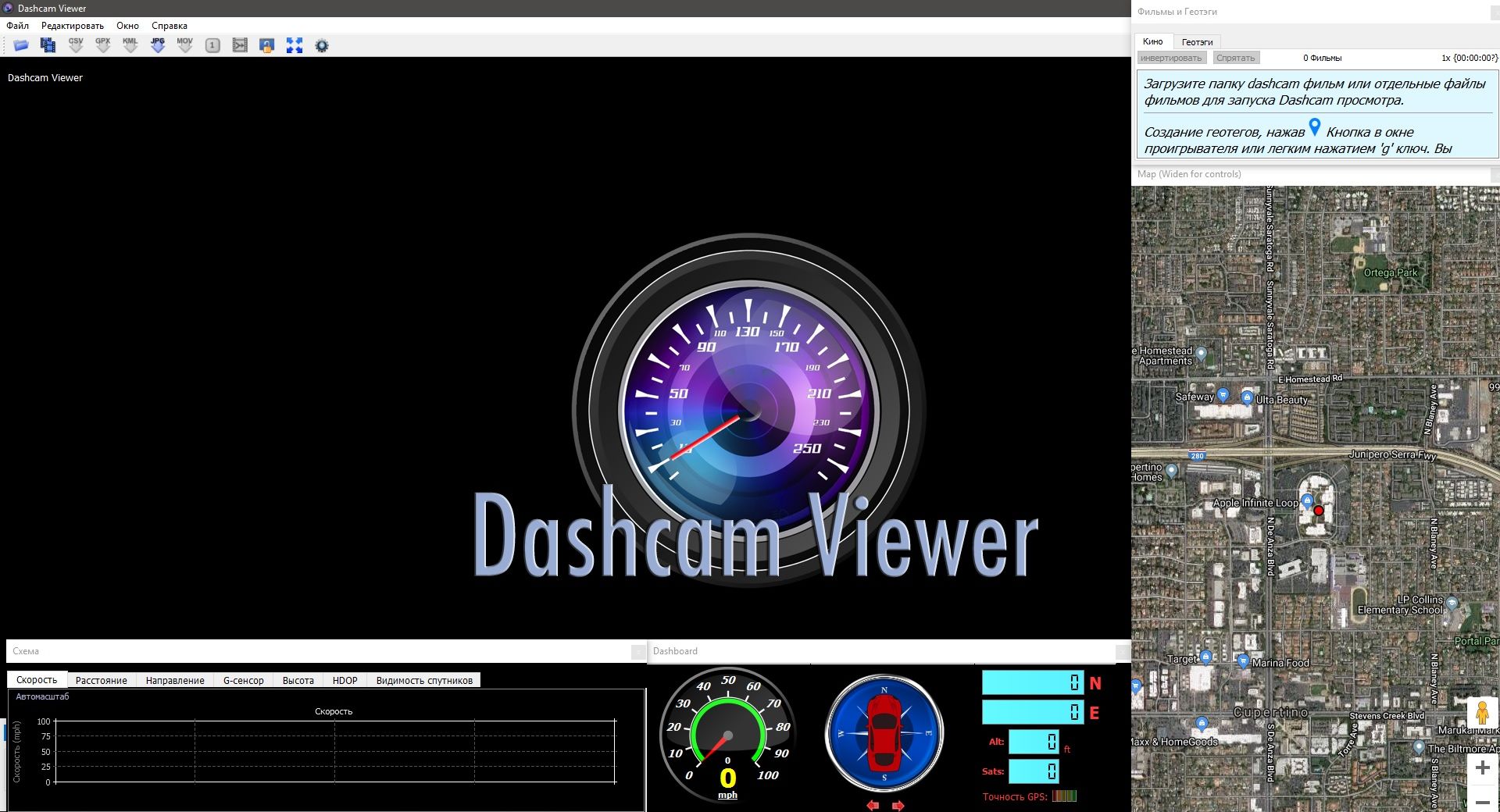Open the Редактировать menu

point(73,26)
